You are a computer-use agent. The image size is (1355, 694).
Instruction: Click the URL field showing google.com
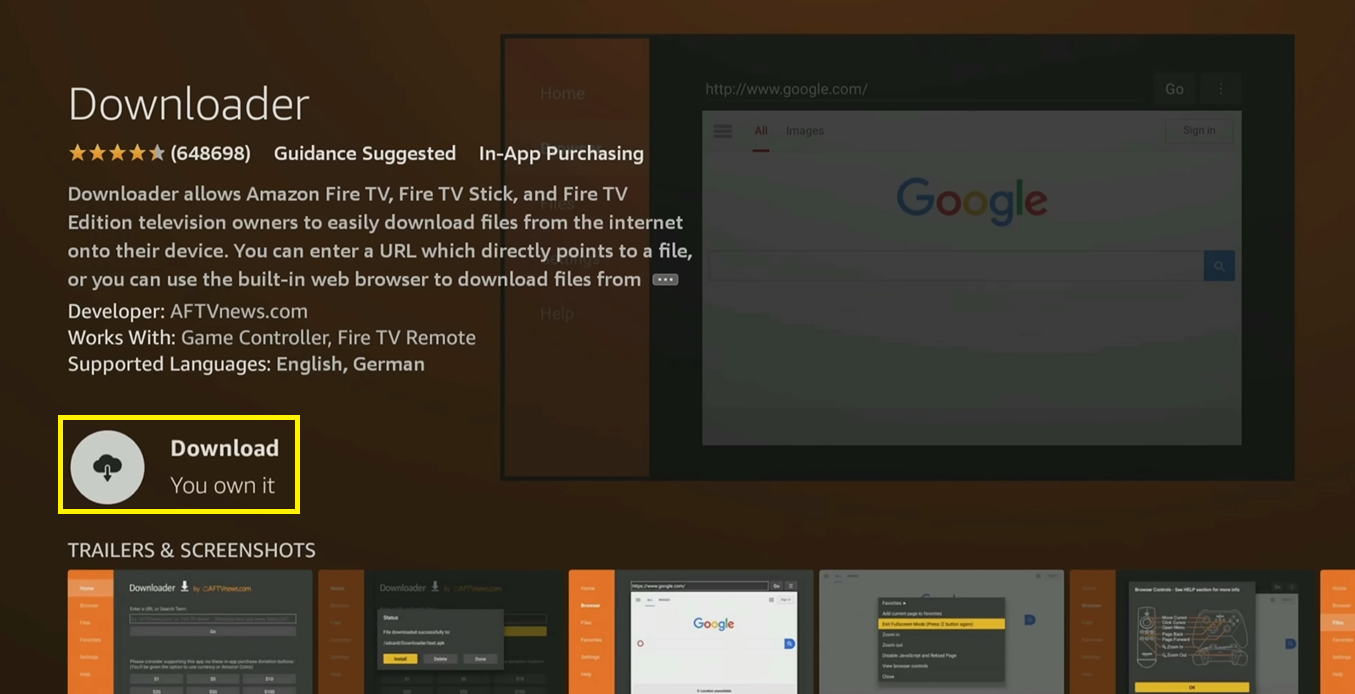click(924, 89)
